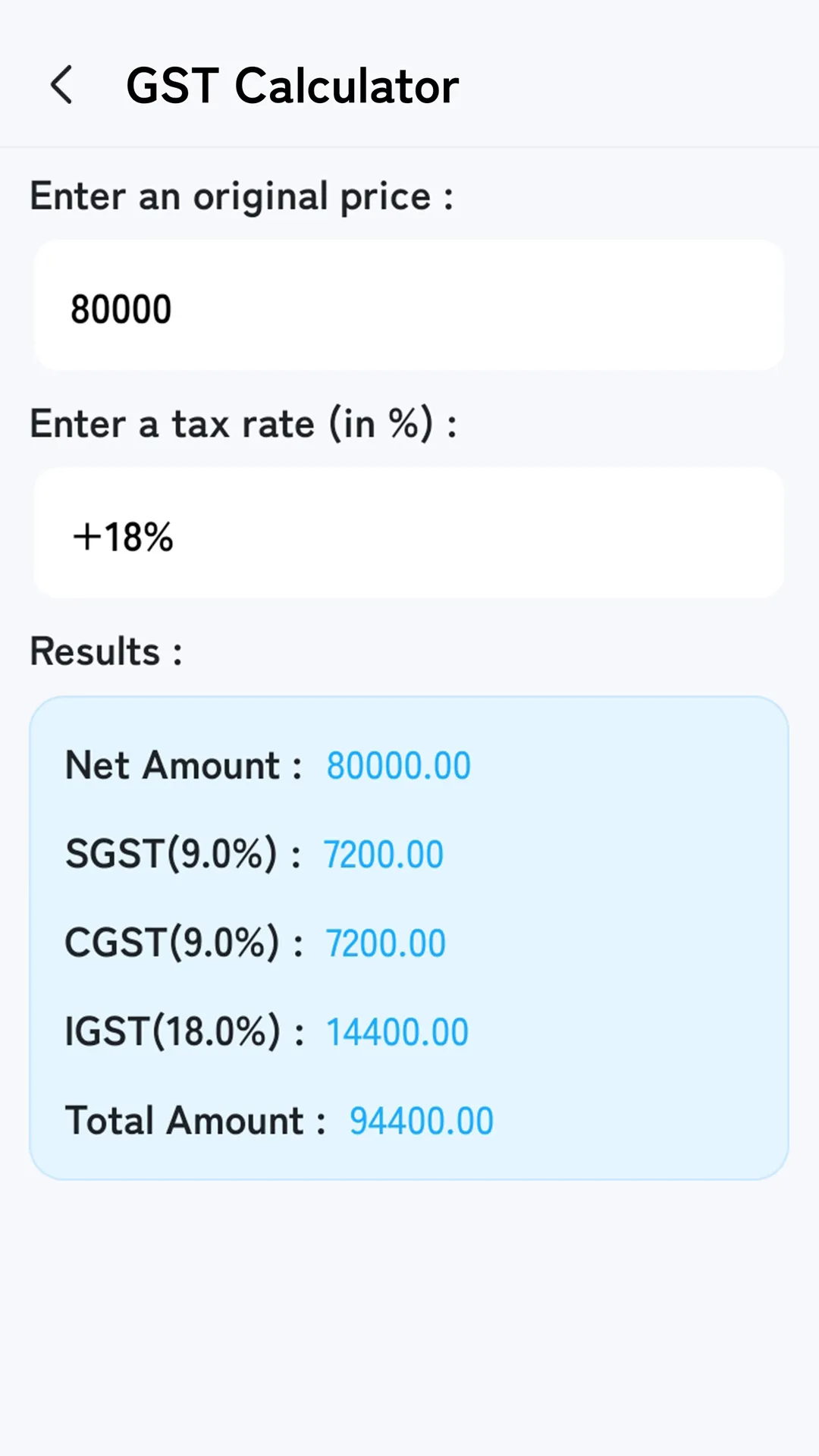The height and width of the screenshot is (1456, 819).
Task: Tap the Total Amount value 94400.00
Action: click(421, 1119)
